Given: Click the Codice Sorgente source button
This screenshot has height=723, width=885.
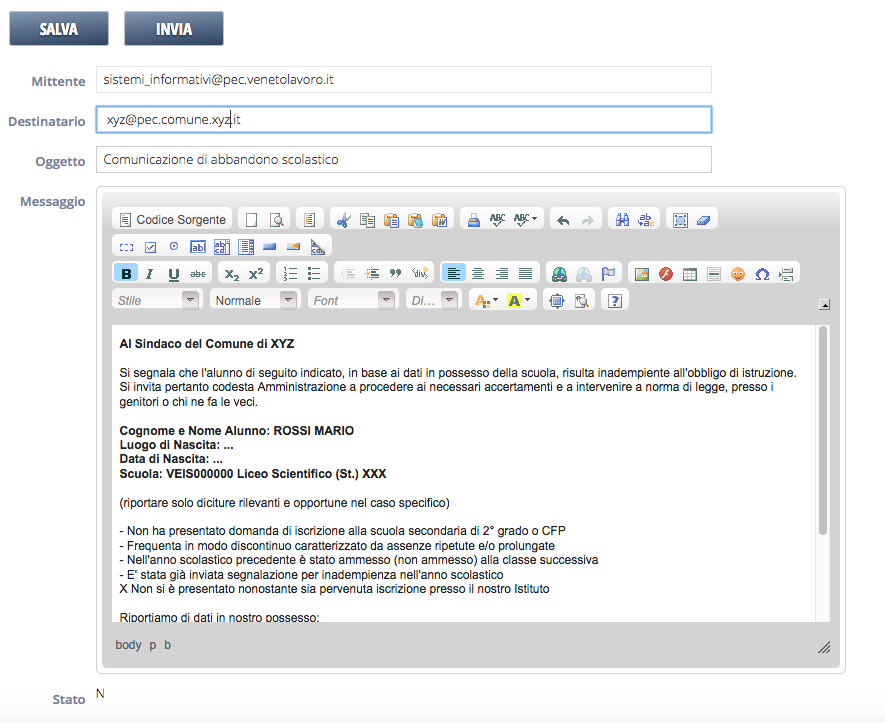Looking at the screenshot, I should click(172, 219).
